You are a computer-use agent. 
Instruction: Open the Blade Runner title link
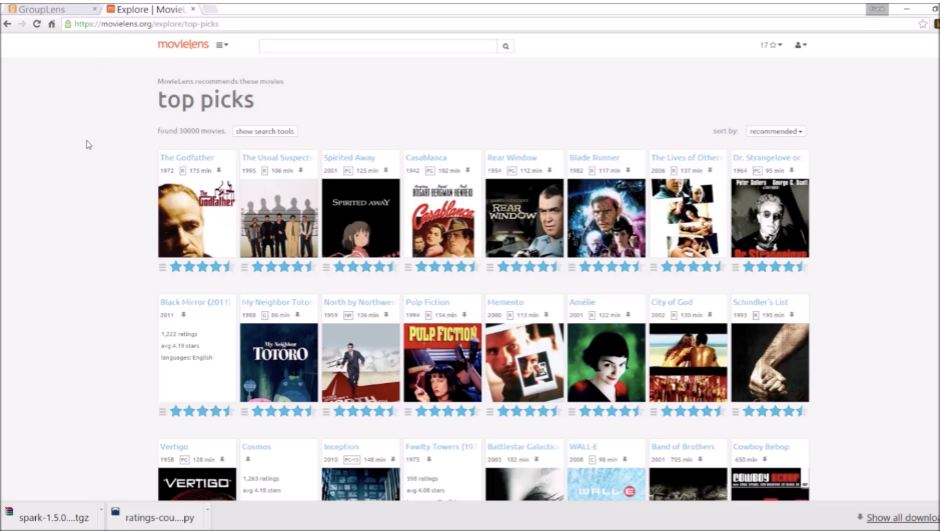point(594,158)
